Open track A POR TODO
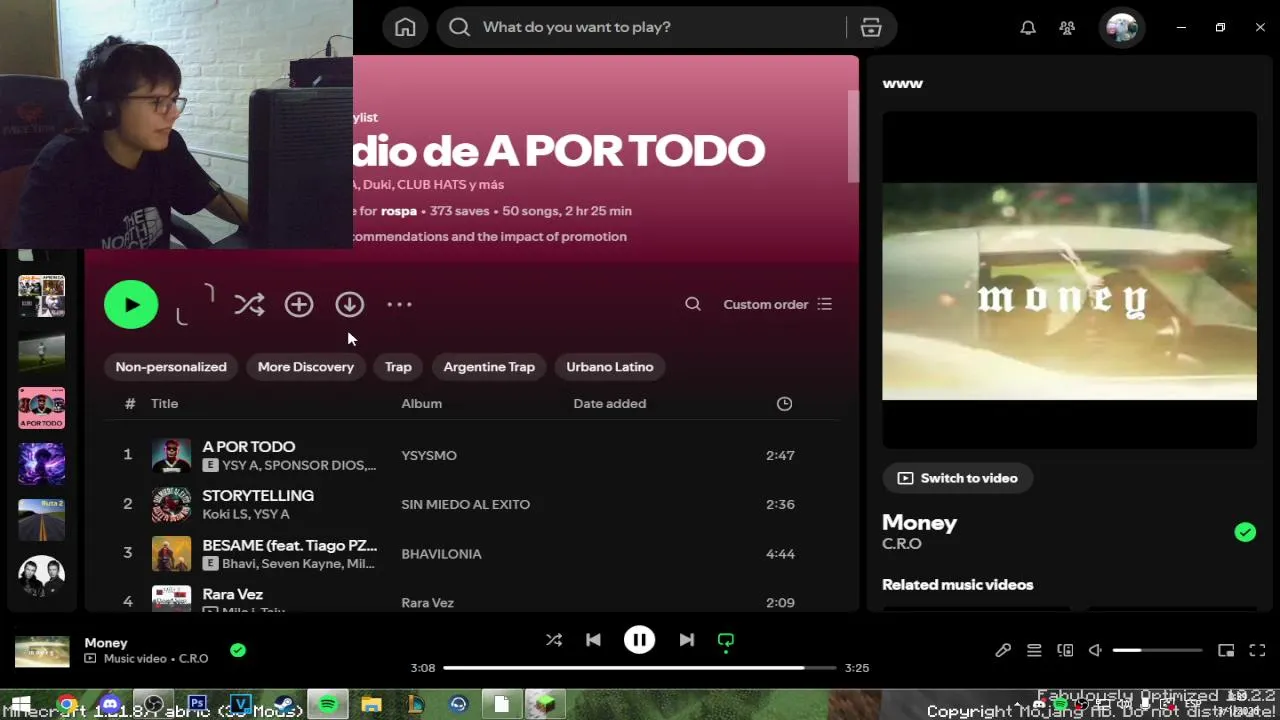 [249, 446]
